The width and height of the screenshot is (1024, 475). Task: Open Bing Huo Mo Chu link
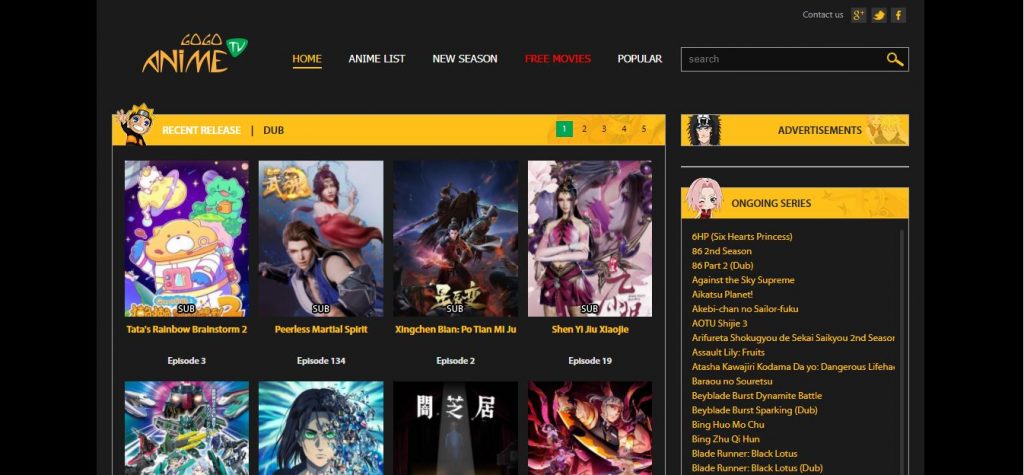[x=728, y=425]
